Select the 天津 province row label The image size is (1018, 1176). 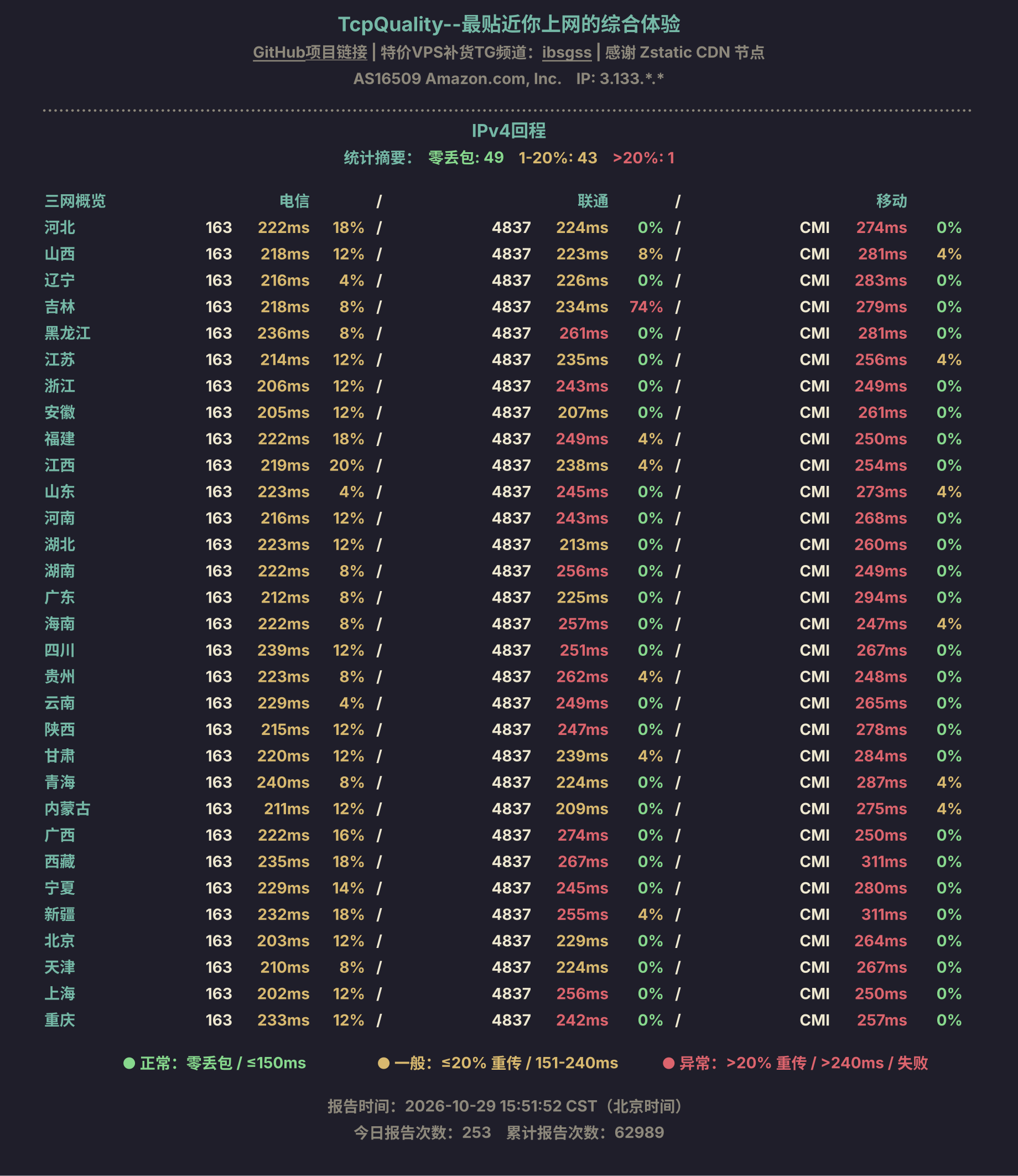60,967
